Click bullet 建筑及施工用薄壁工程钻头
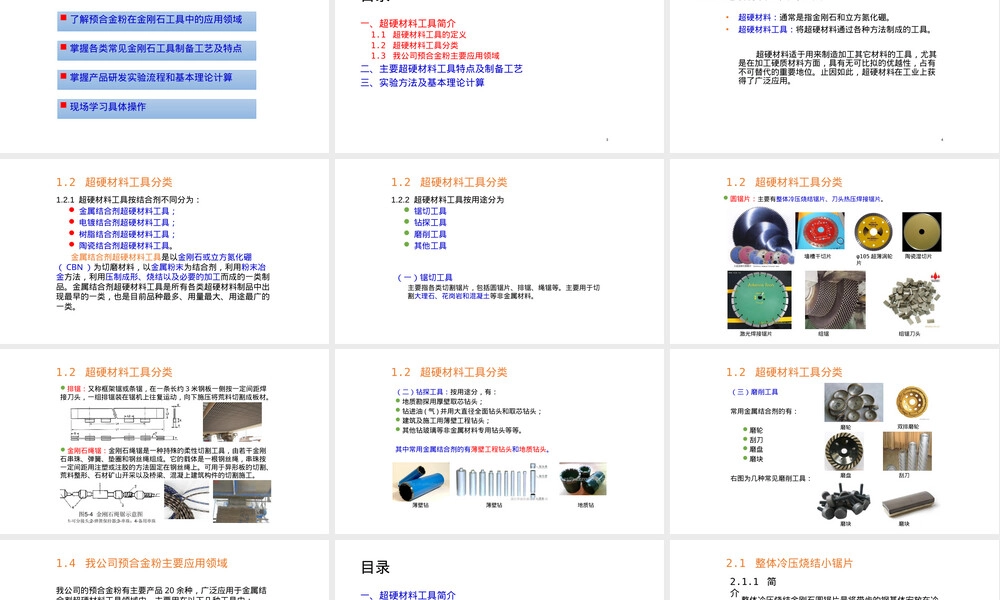The width and height of the screenshot is (1000, 600). 445,421
